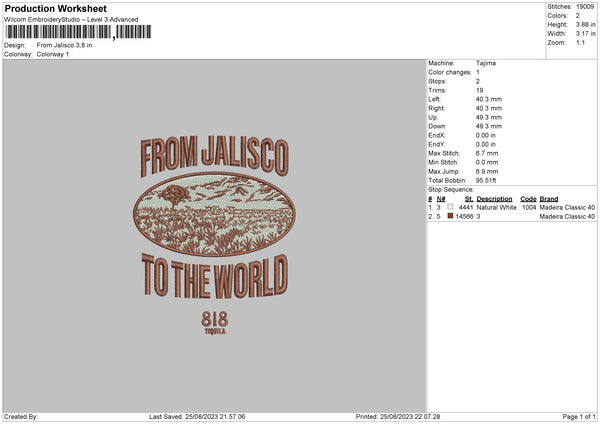The height and width of the screenshot is (424, 600).
Task: Click the Code column header
Action: pyautogui.click(x=528, y=199)
